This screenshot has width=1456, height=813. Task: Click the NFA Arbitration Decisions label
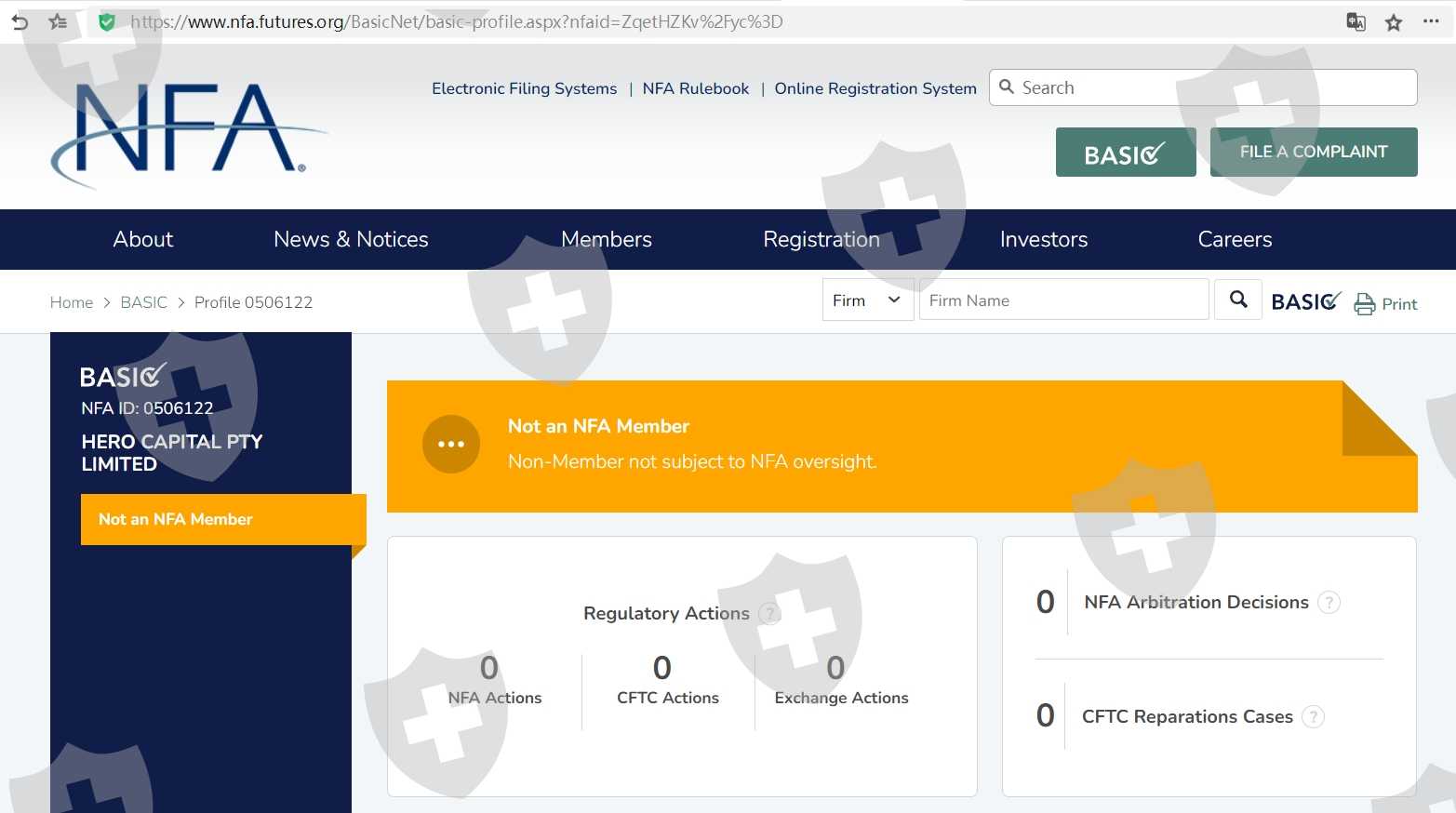[x=1196, y=602]
